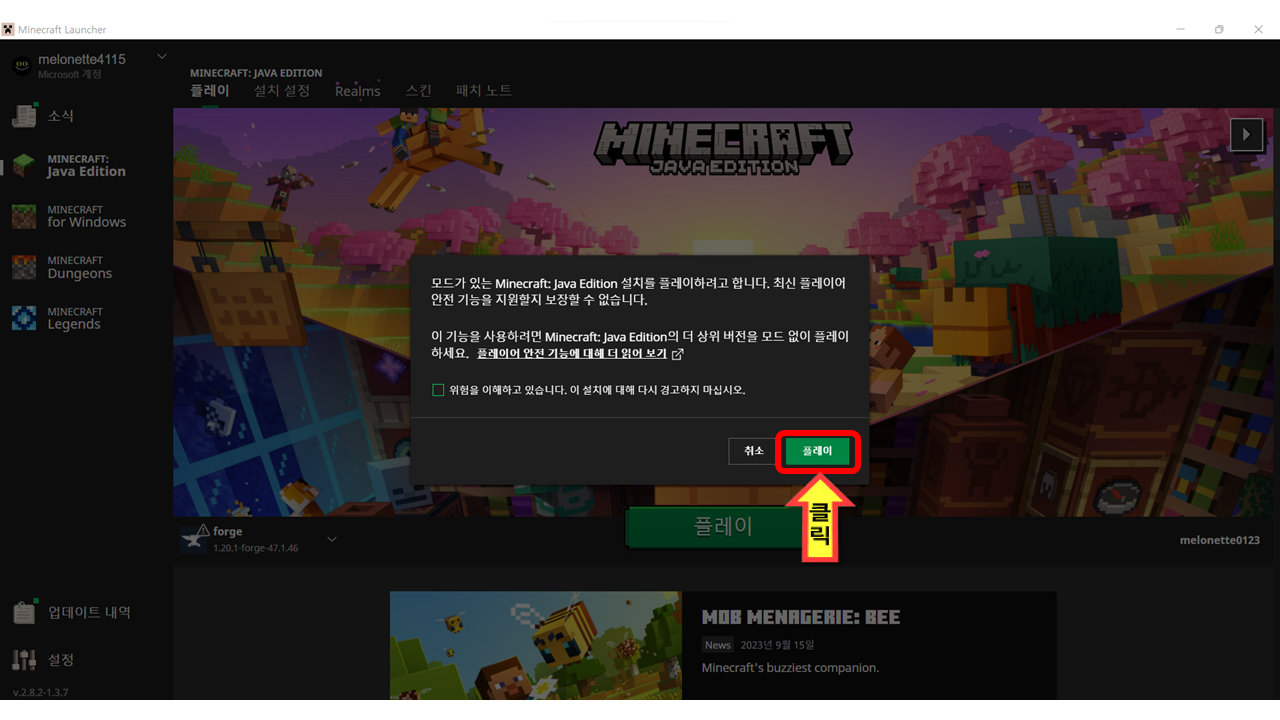Viewport: 1280px width, 720px height.
Task: Switch to the 패치 노트 tab
Action: tap(484, 91)
